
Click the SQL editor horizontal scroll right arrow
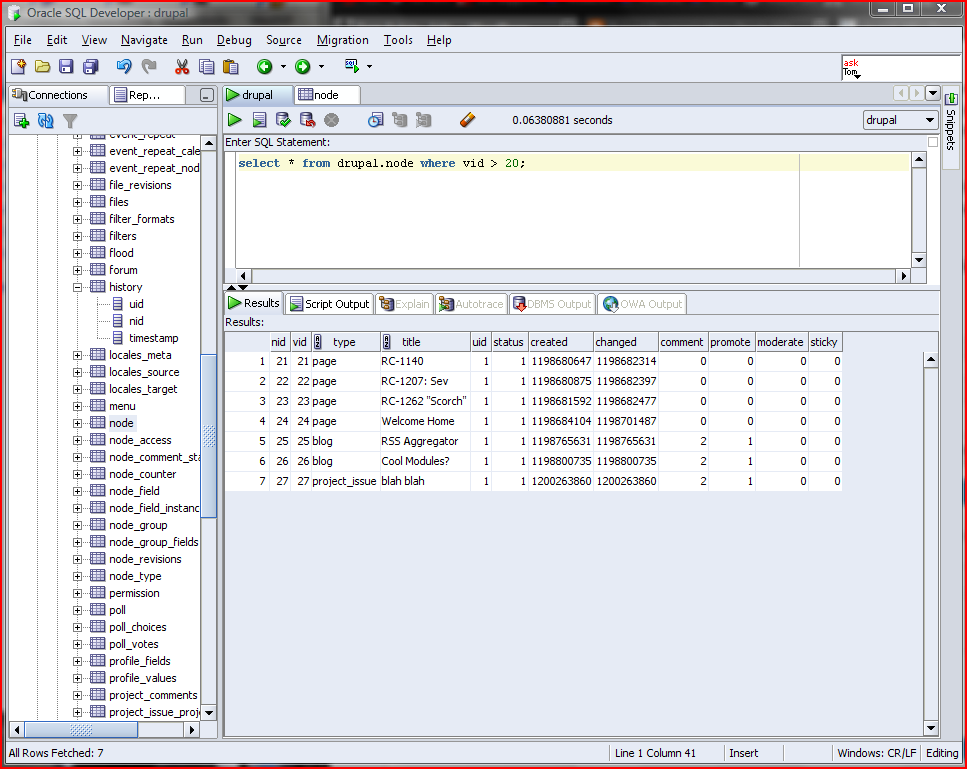(904, 276)
